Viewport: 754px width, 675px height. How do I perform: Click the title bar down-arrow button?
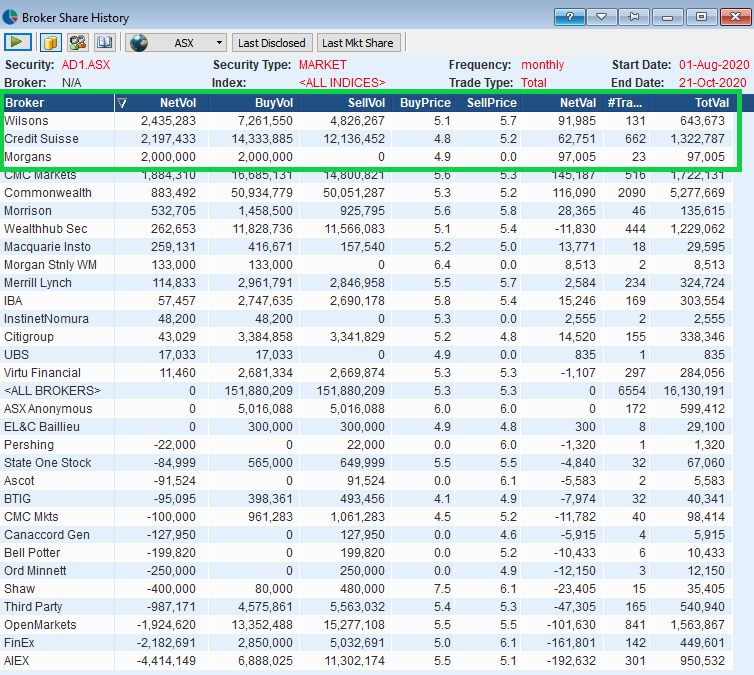click(602, 17)
